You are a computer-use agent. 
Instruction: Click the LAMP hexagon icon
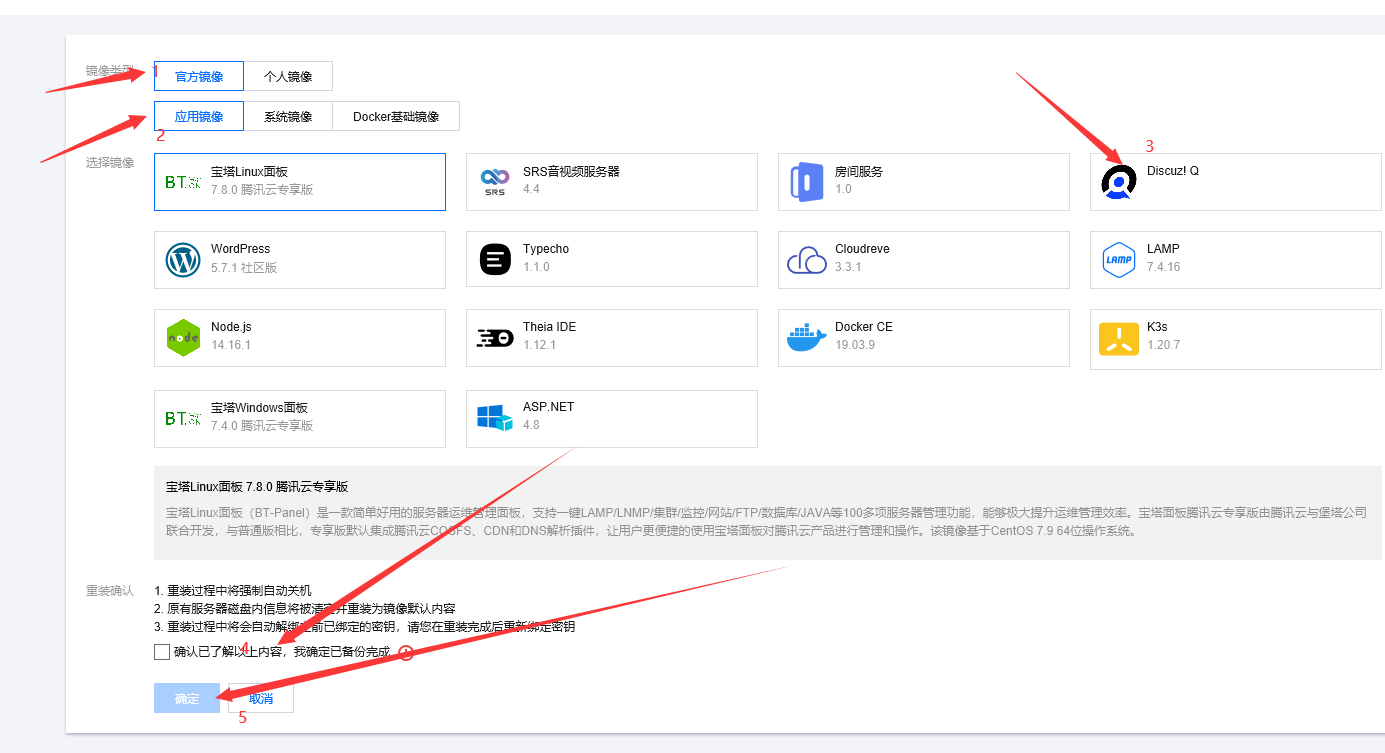coord(1119,260)
